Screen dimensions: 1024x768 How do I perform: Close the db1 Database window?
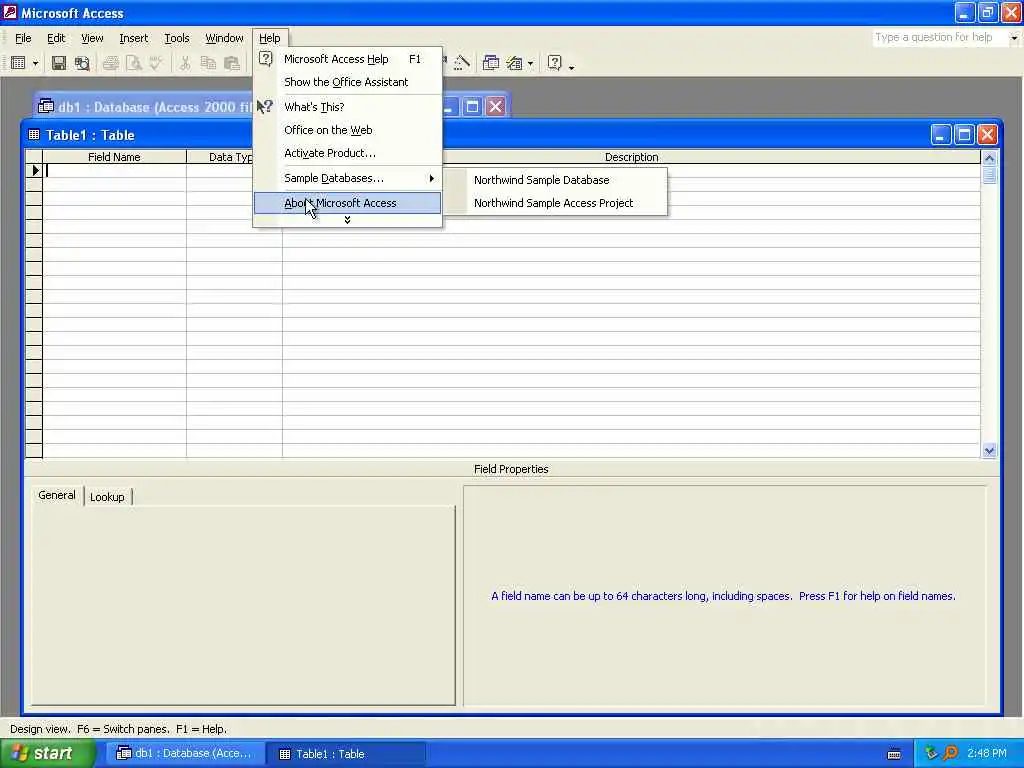click(x=496, y=106)
